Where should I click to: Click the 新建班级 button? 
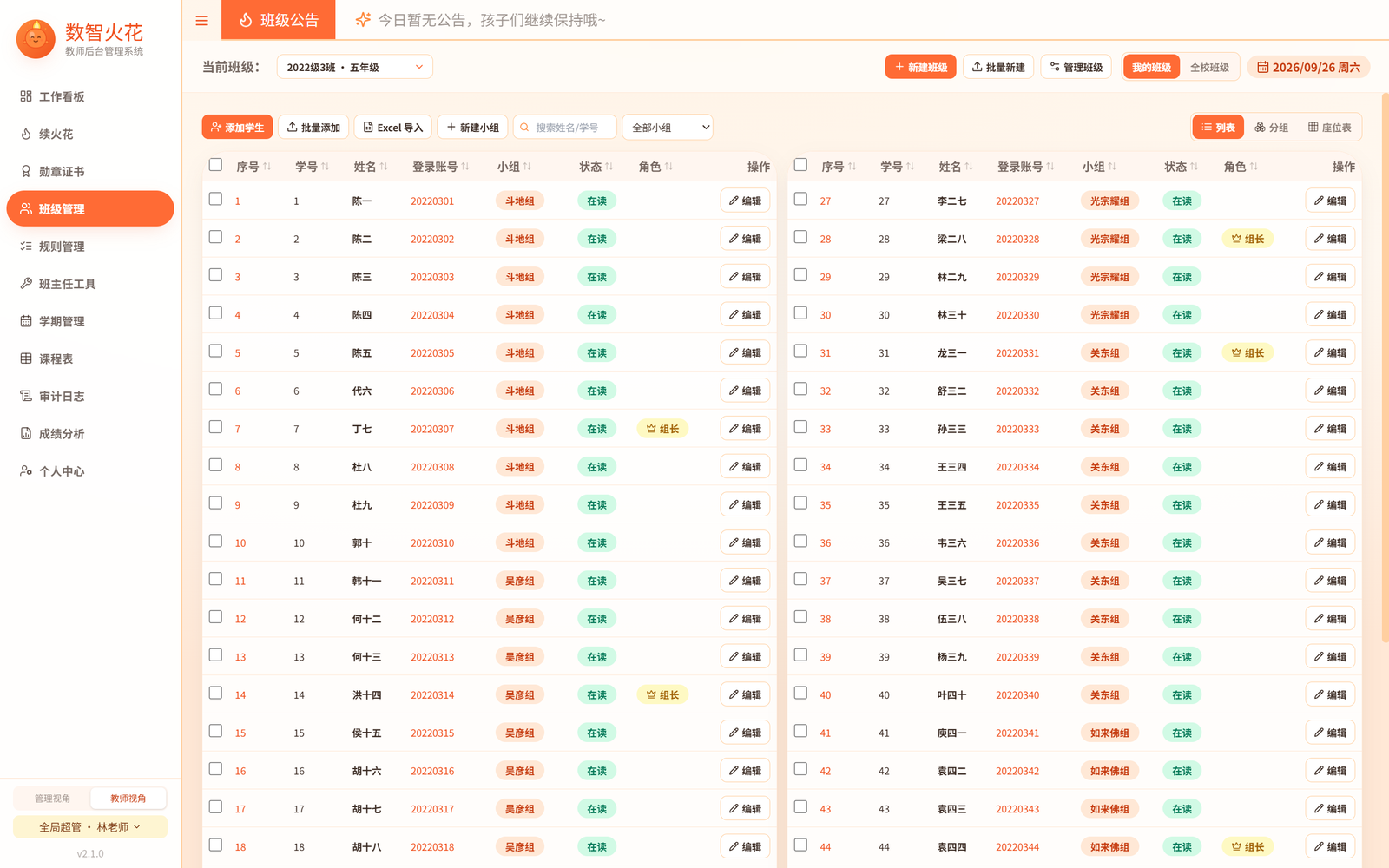(x=920, y=67)
